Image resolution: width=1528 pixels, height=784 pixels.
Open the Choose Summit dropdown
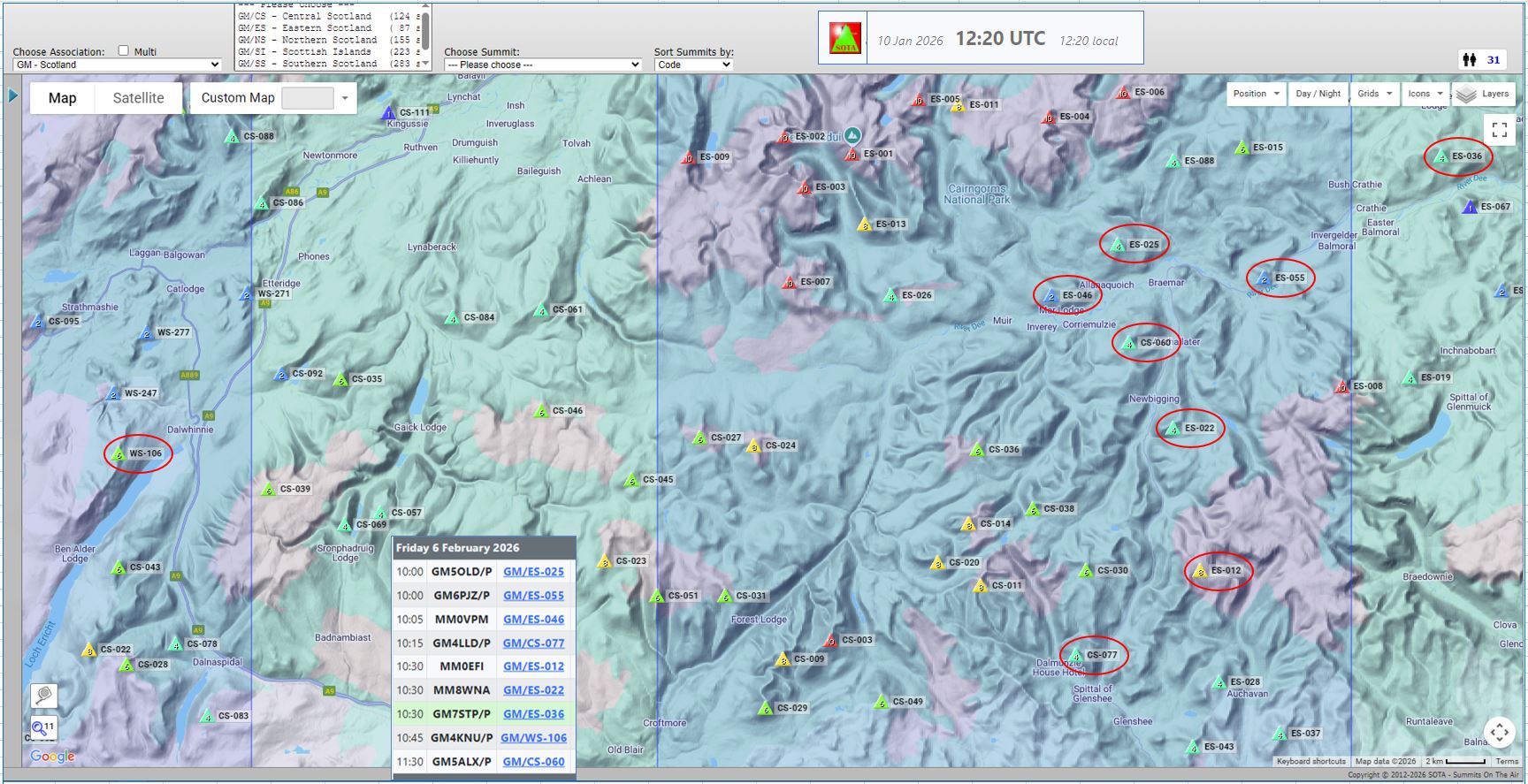tap(542, 65)
